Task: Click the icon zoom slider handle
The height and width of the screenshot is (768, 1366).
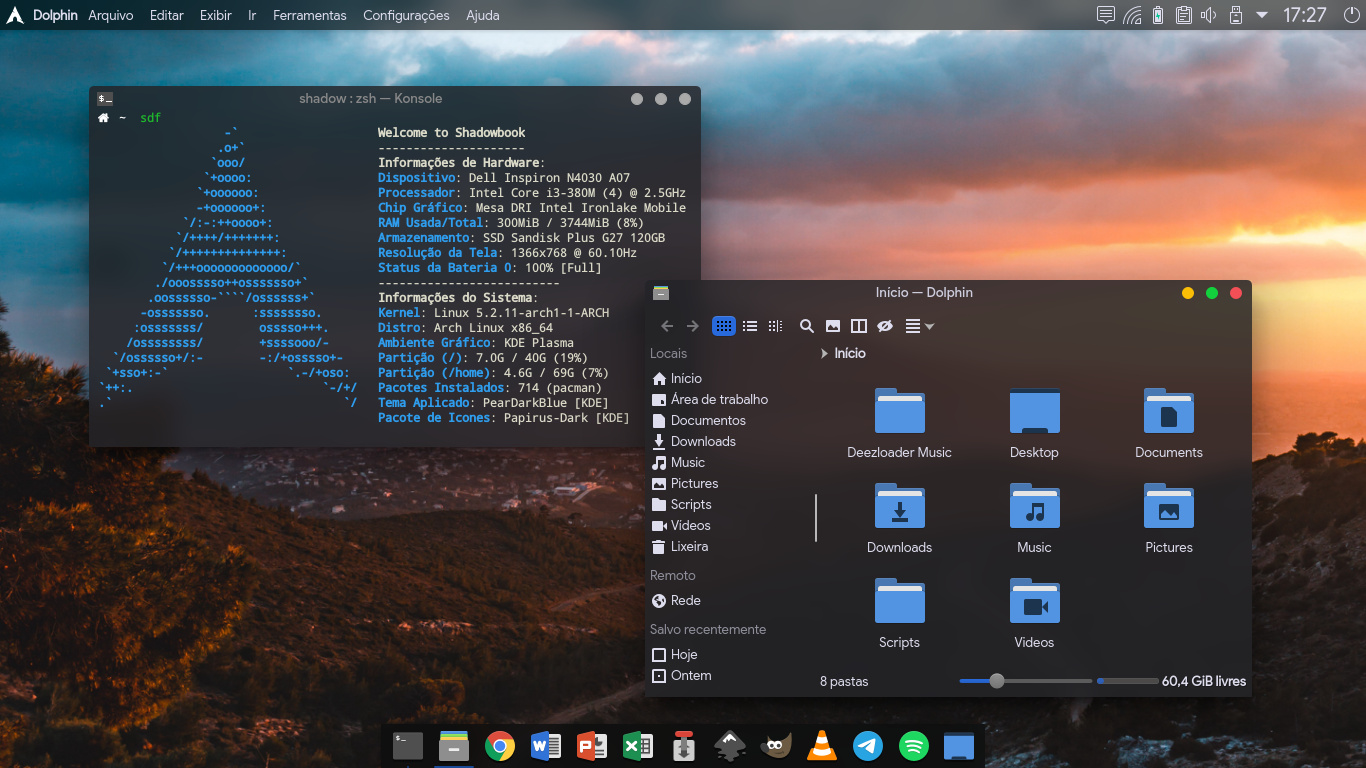Action: click(x=996, y=681)
